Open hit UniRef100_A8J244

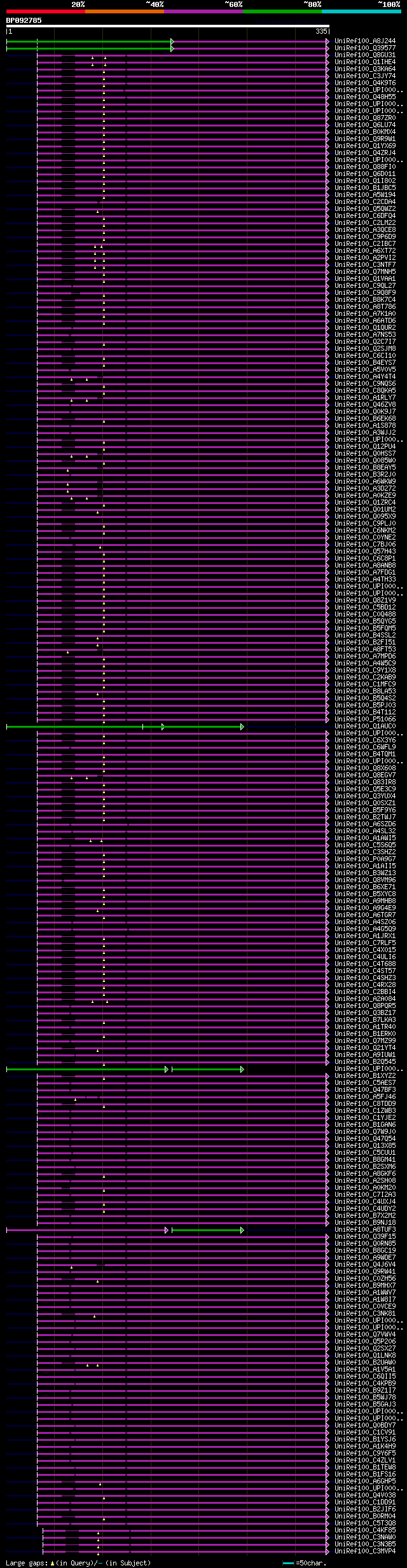point(365,41)
